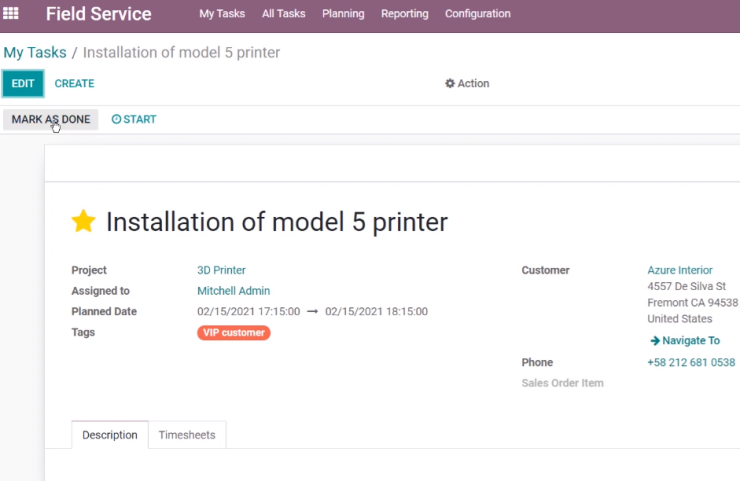Click the address line 4557 De Silva St
Image resolution: width=740 pixels, height=481 pixels.
point(686,286)
